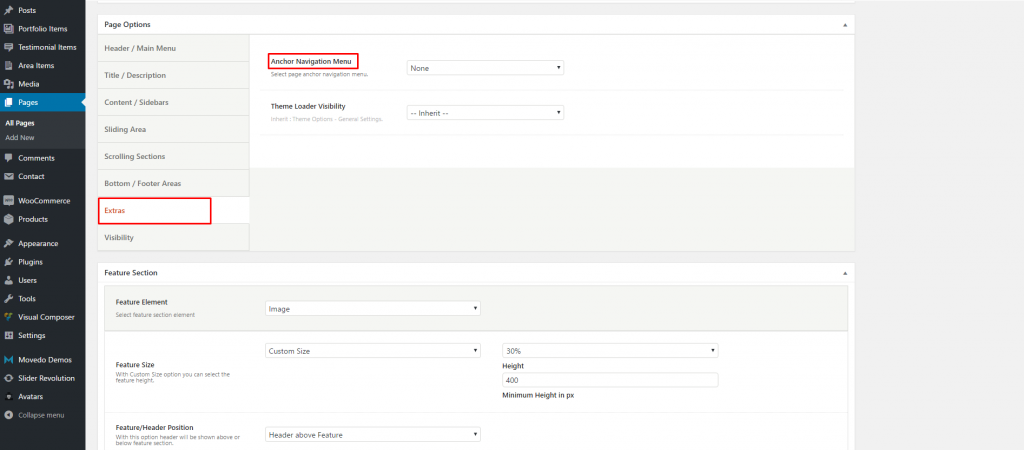Click the Height input field showing 400
The image size is (1024, 450).
click(x=609, y=380)
